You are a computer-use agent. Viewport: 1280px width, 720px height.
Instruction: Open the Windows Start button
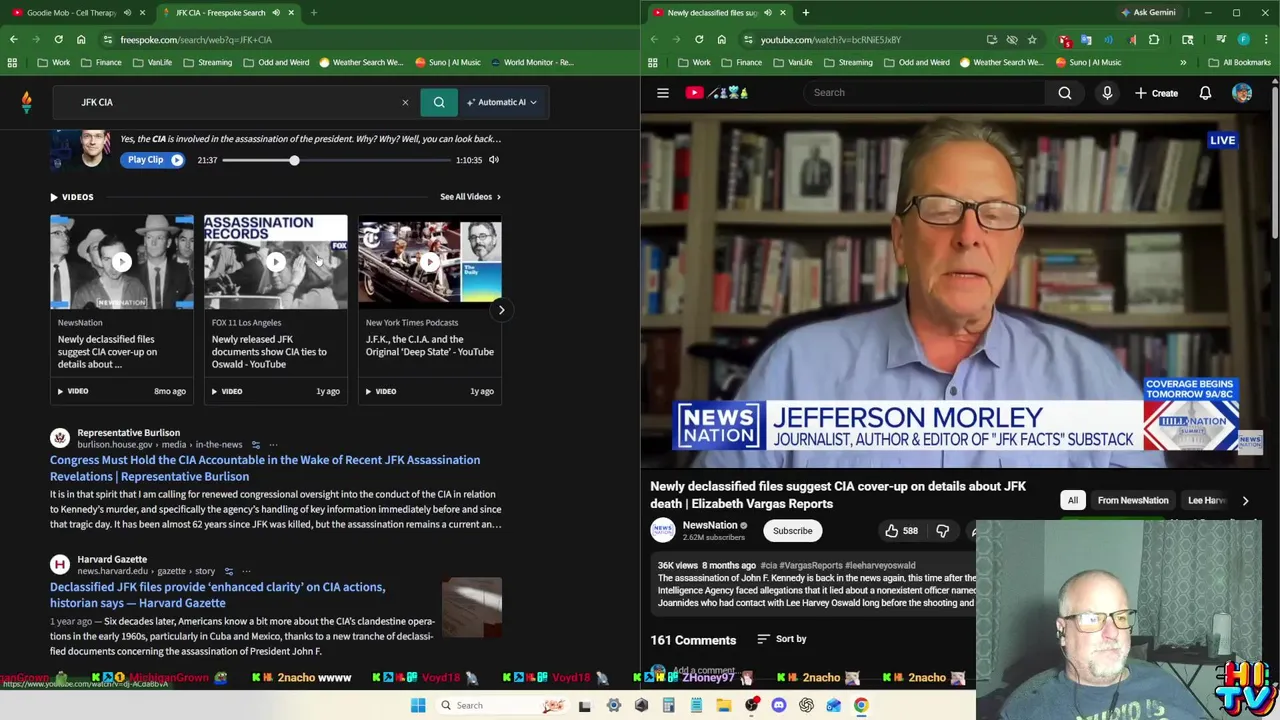click(x=418, y=705)
